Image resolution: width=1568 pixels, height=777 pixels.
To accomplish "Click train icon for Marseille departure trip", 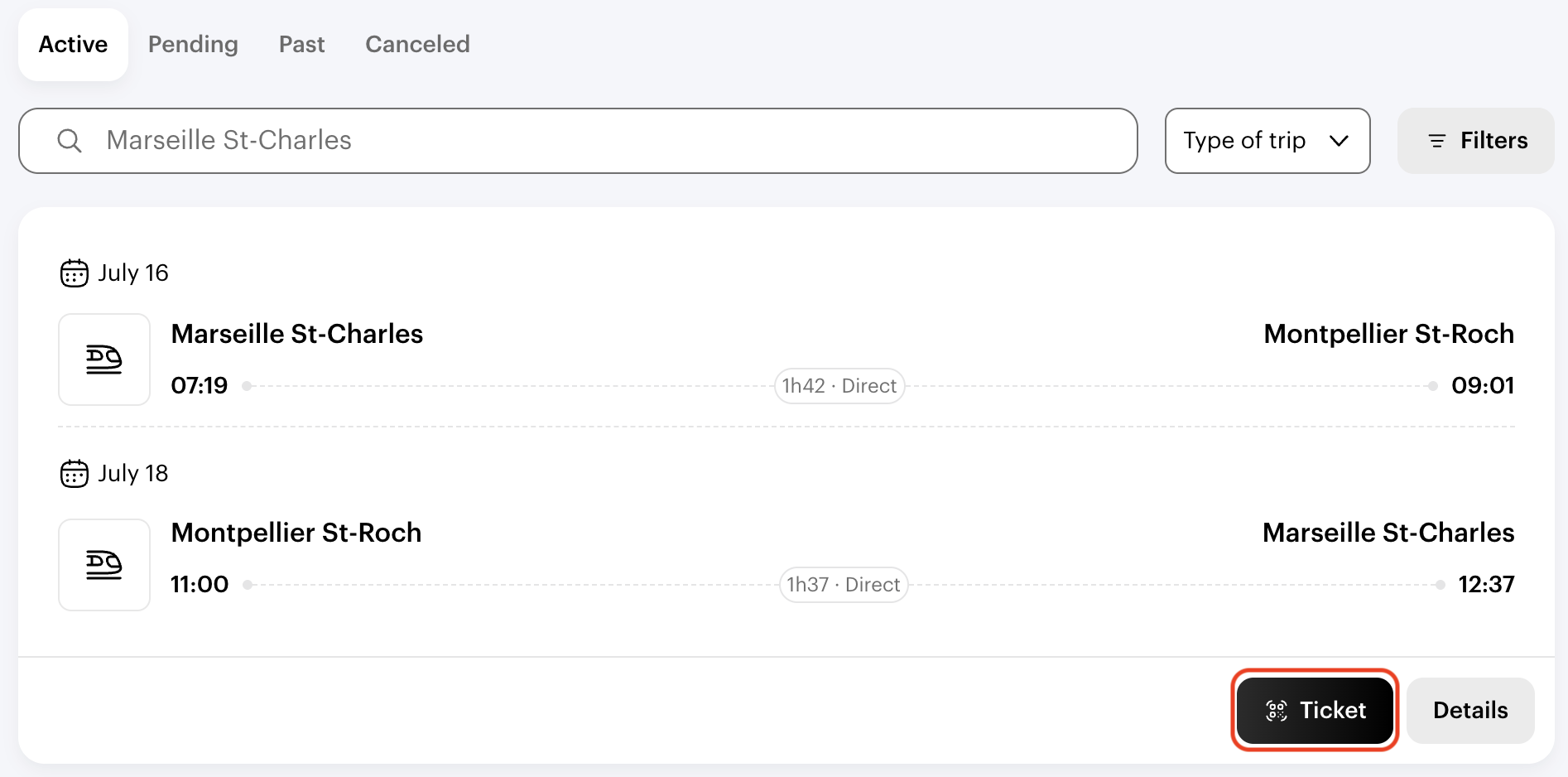I will pos(104,360).
